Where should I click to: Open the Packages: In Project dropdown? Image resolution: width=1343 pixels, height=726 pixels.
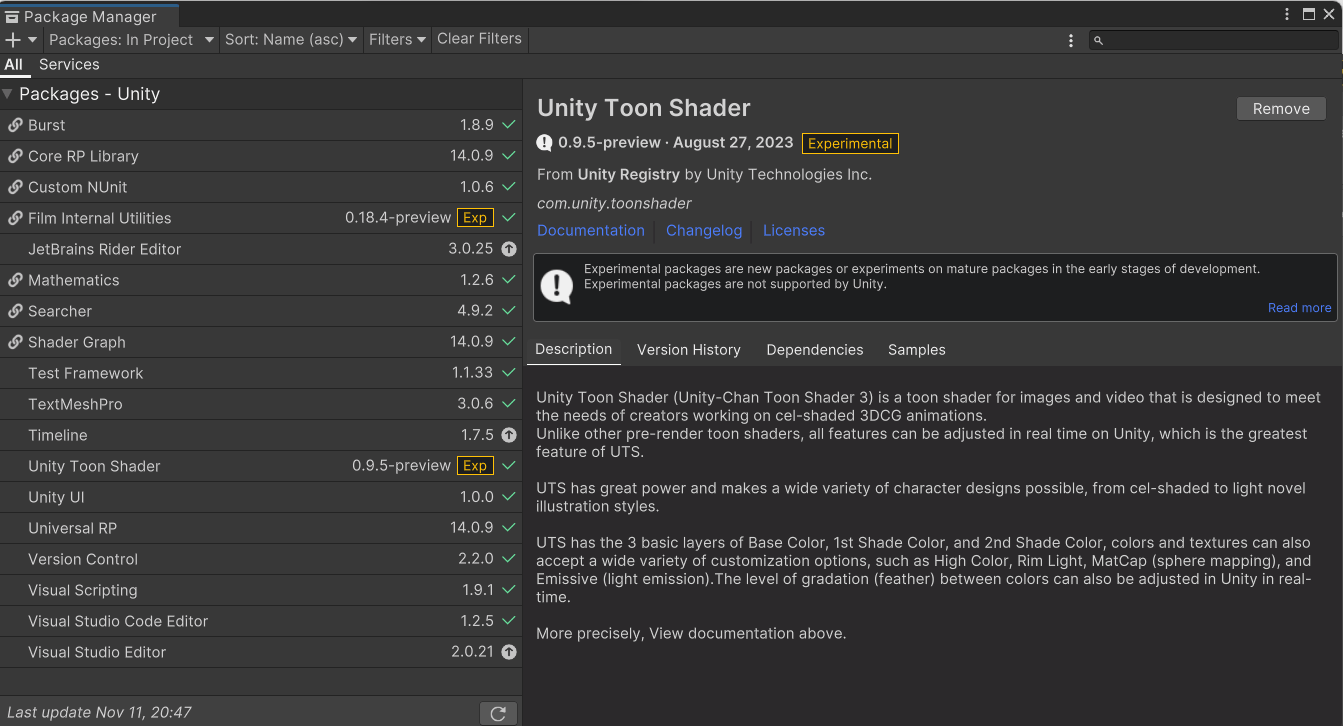pyautogui.click(x=131, y=40)
